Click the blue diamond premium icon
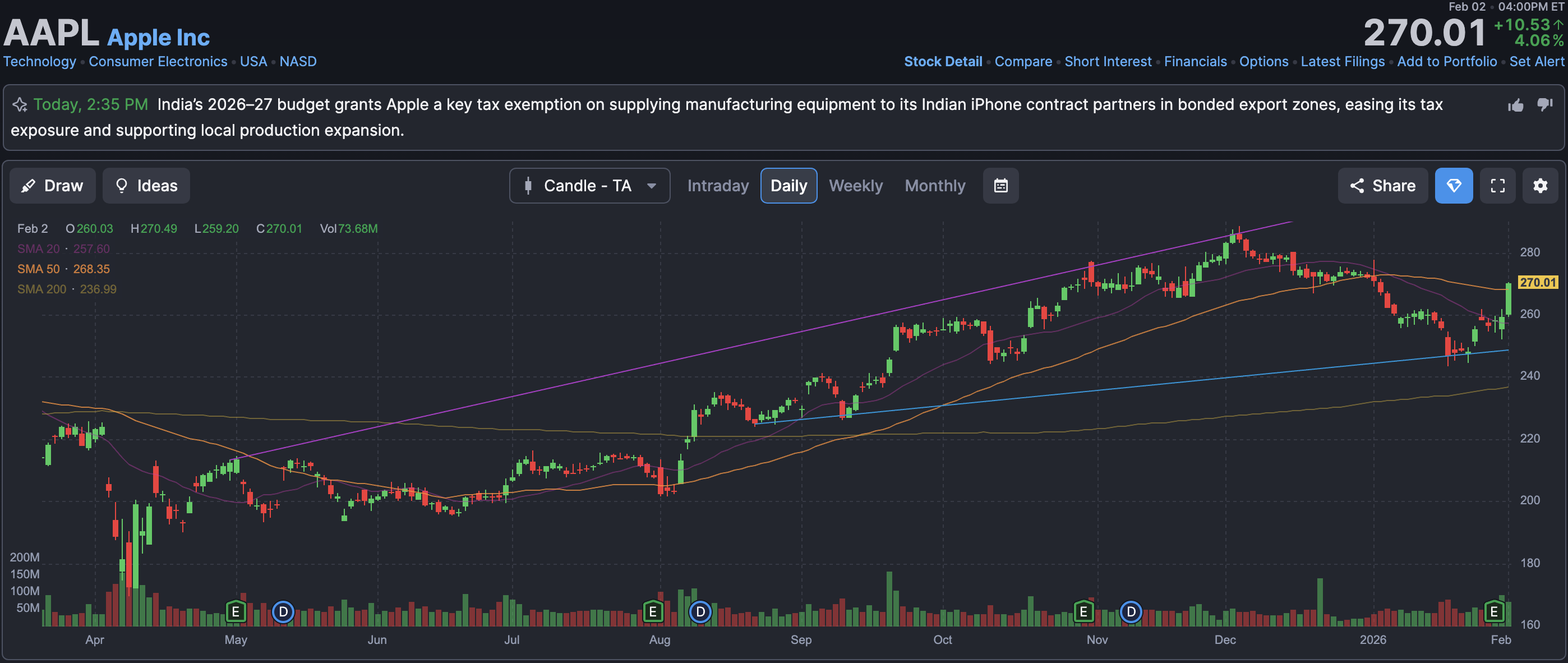1568x663 pixels. [x=1454, y=186]
